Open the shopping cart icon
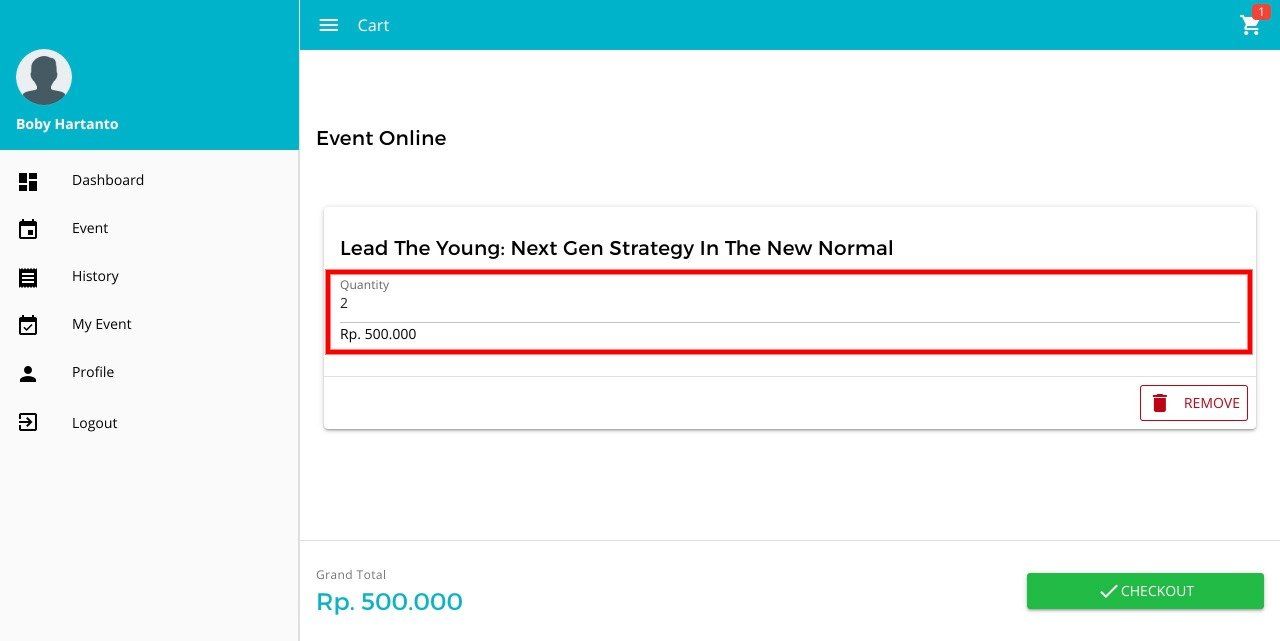 pyautogui.click(x=1250, y=26)
